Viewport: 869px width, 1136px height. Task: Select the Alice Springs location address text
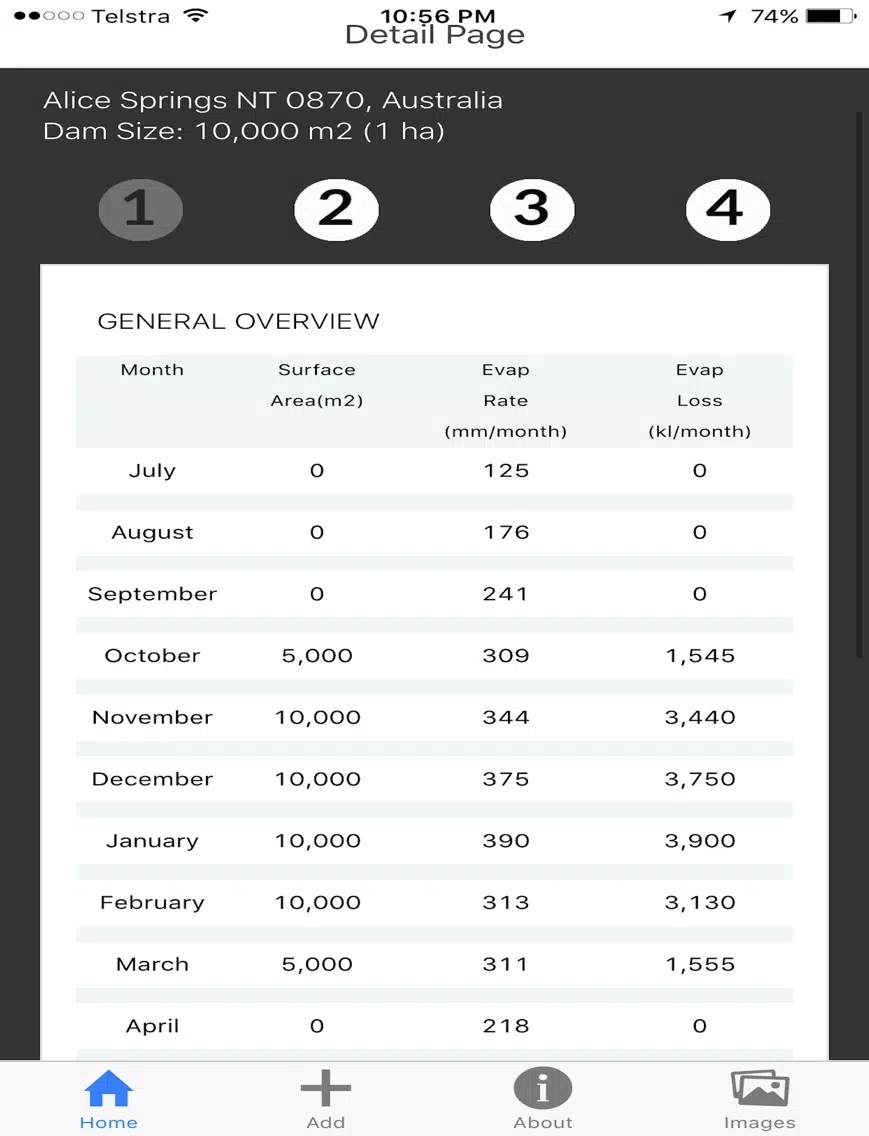click(x=273, y=100)
